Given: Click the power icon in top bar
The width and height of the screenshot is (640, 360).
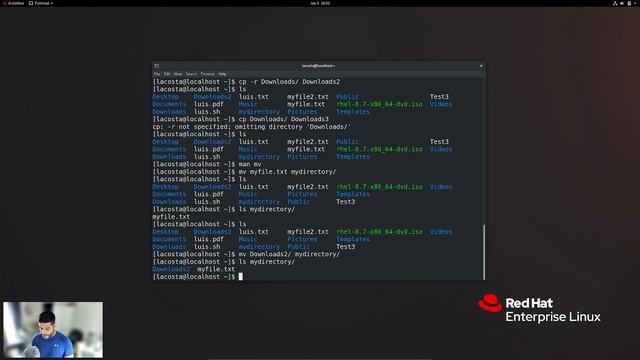Looking at the screenshot, I should pos(629,3).
